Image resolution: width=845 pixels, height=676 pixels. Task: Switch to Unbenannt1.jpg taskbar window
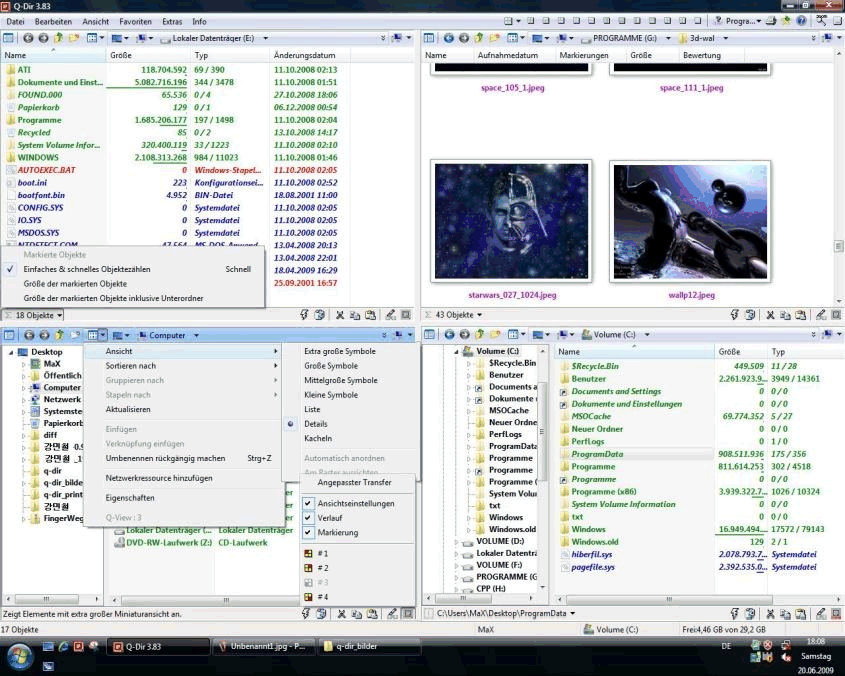click(262, 646)
